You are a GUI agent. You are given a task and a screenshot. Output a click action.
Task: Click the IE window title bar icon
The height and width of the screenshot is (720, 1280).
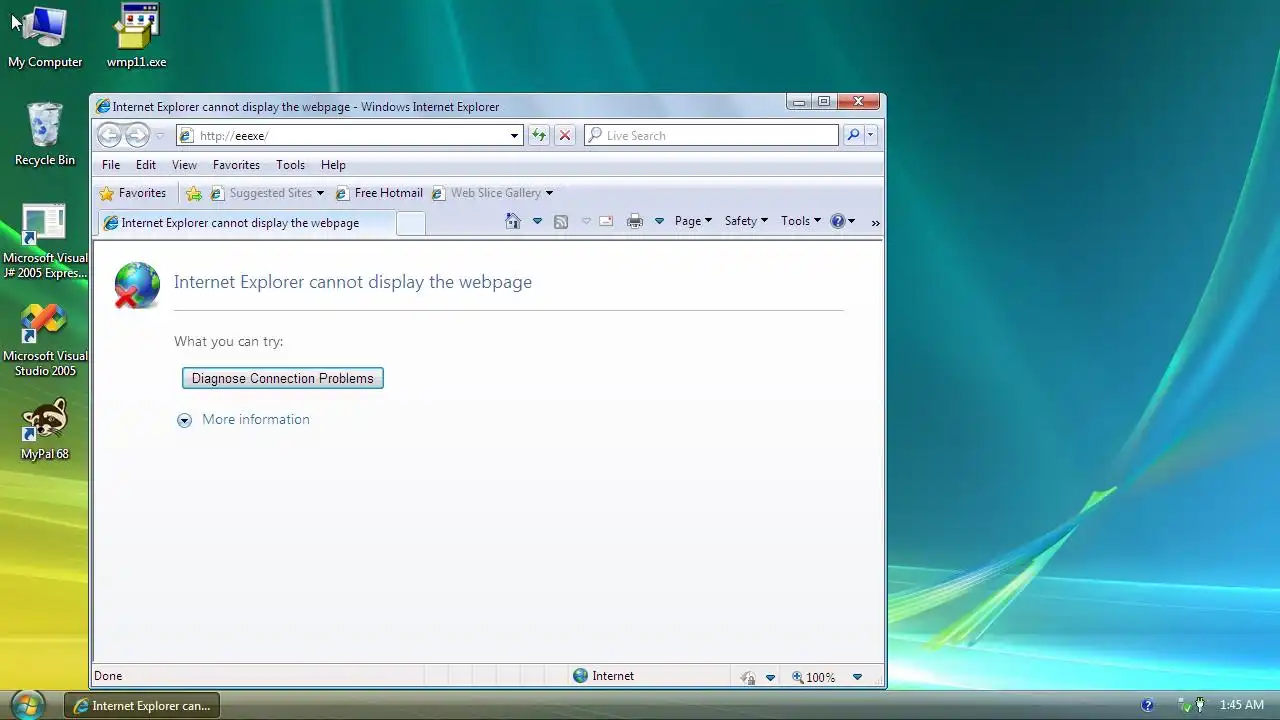pos(103,107)
